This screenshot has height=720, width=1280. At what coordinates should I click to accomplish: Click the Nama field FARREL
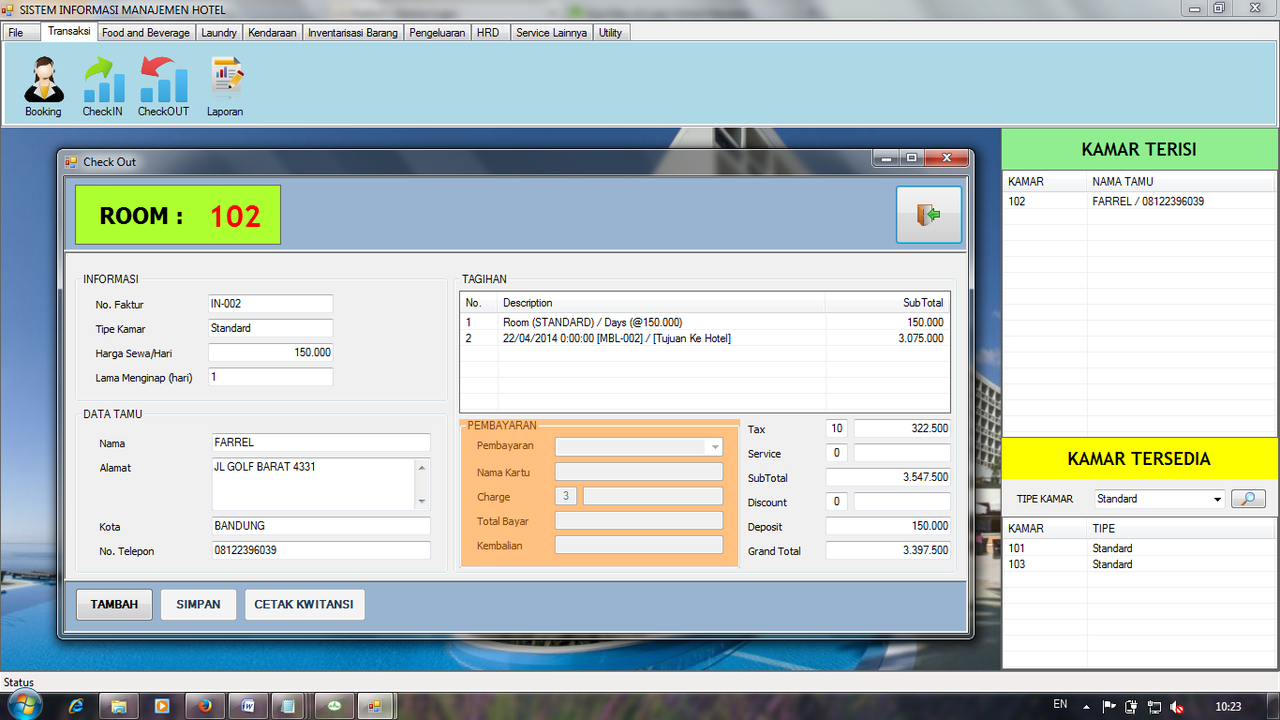coord(321,443)
